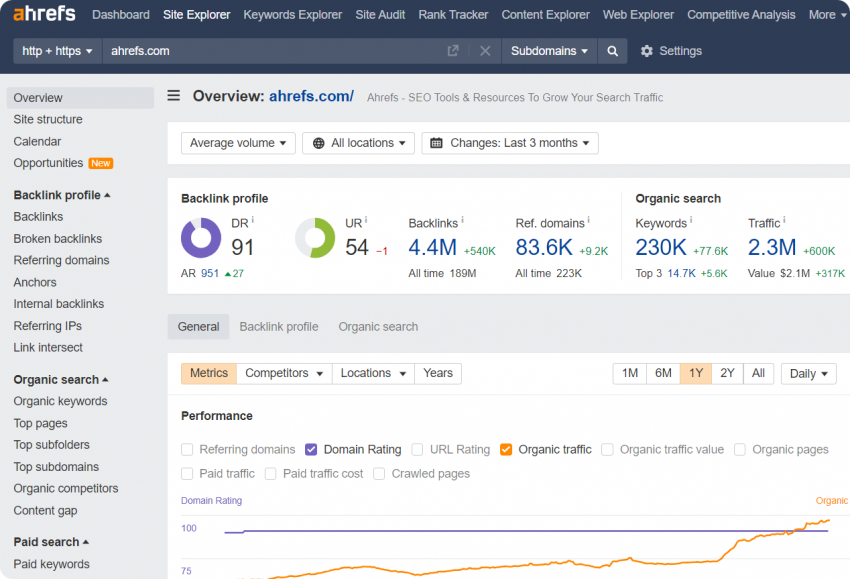The height and width of the screenshot is (579, 850).
Task: Click the DR info icon
Action: click(253, 220)
